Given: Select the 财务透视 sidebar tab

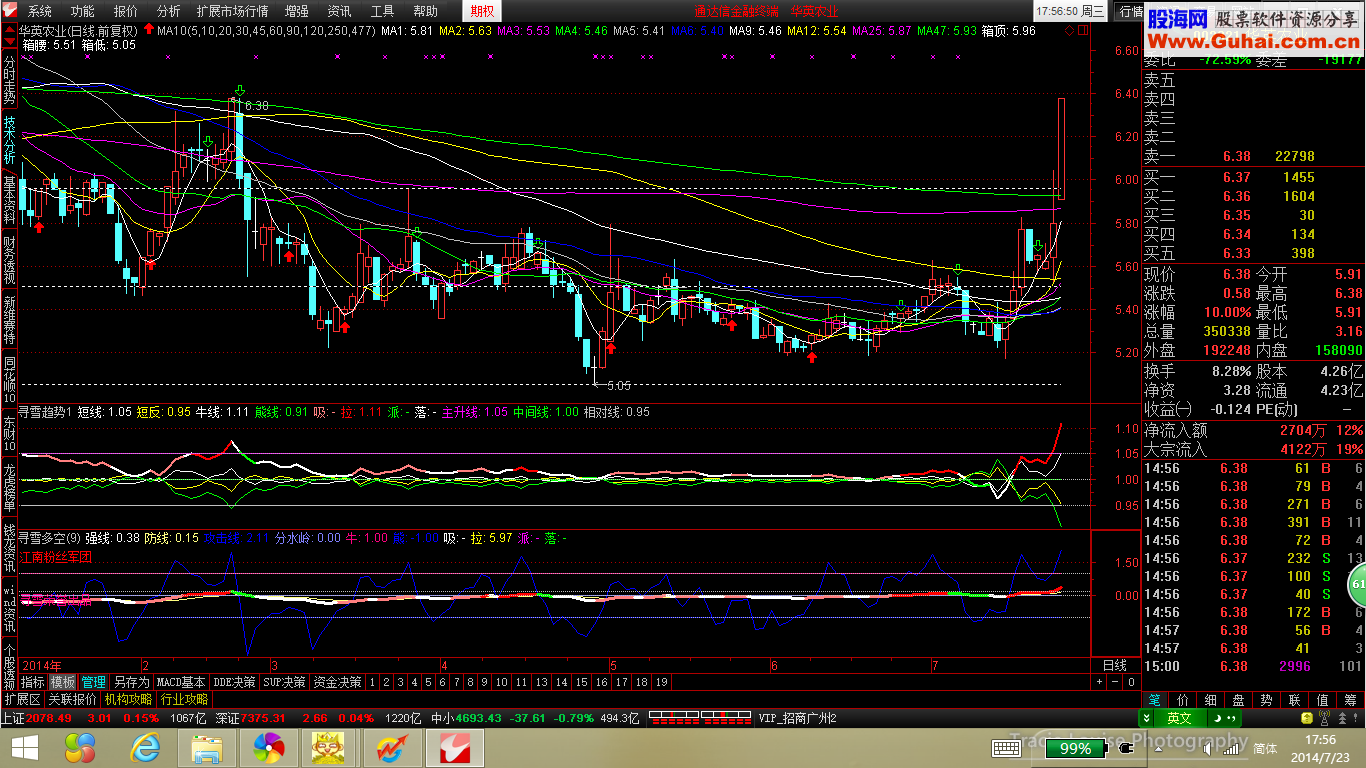Looking at the screenshot, I should [9, 260].
